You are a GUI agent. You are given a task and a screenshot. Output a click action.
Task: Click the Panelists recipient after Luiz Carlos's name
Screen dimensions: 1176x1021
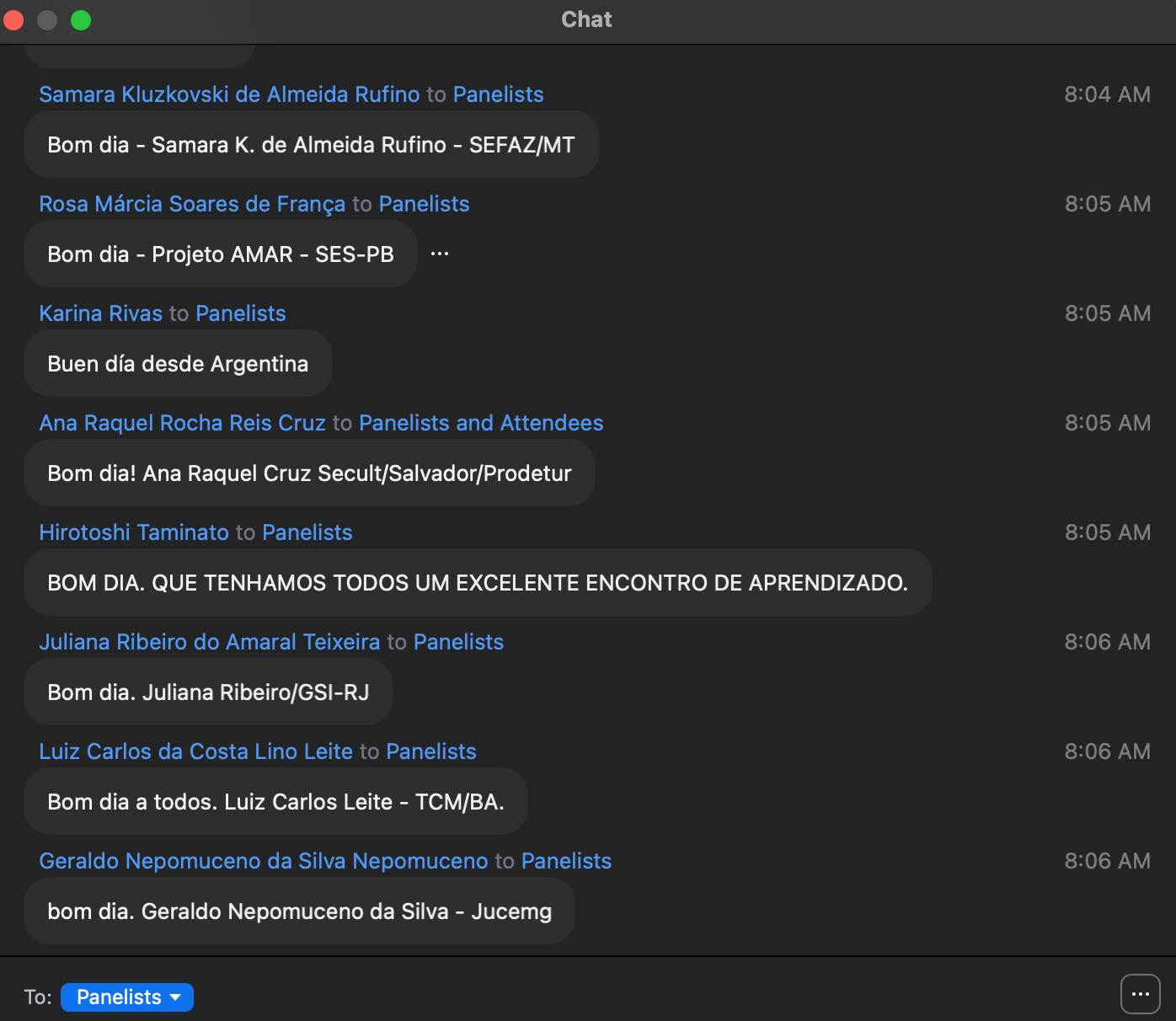point(431,751)
